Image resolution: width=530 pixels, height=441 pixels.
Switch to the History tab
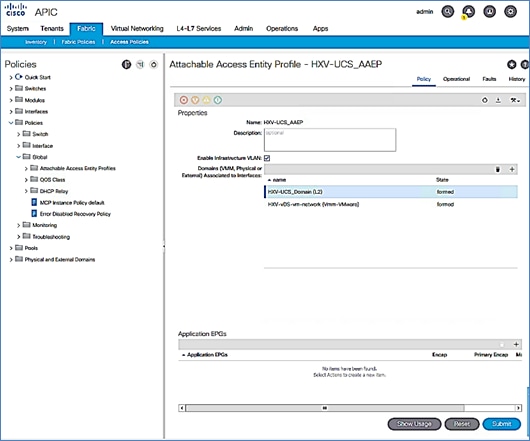[517, 79]
